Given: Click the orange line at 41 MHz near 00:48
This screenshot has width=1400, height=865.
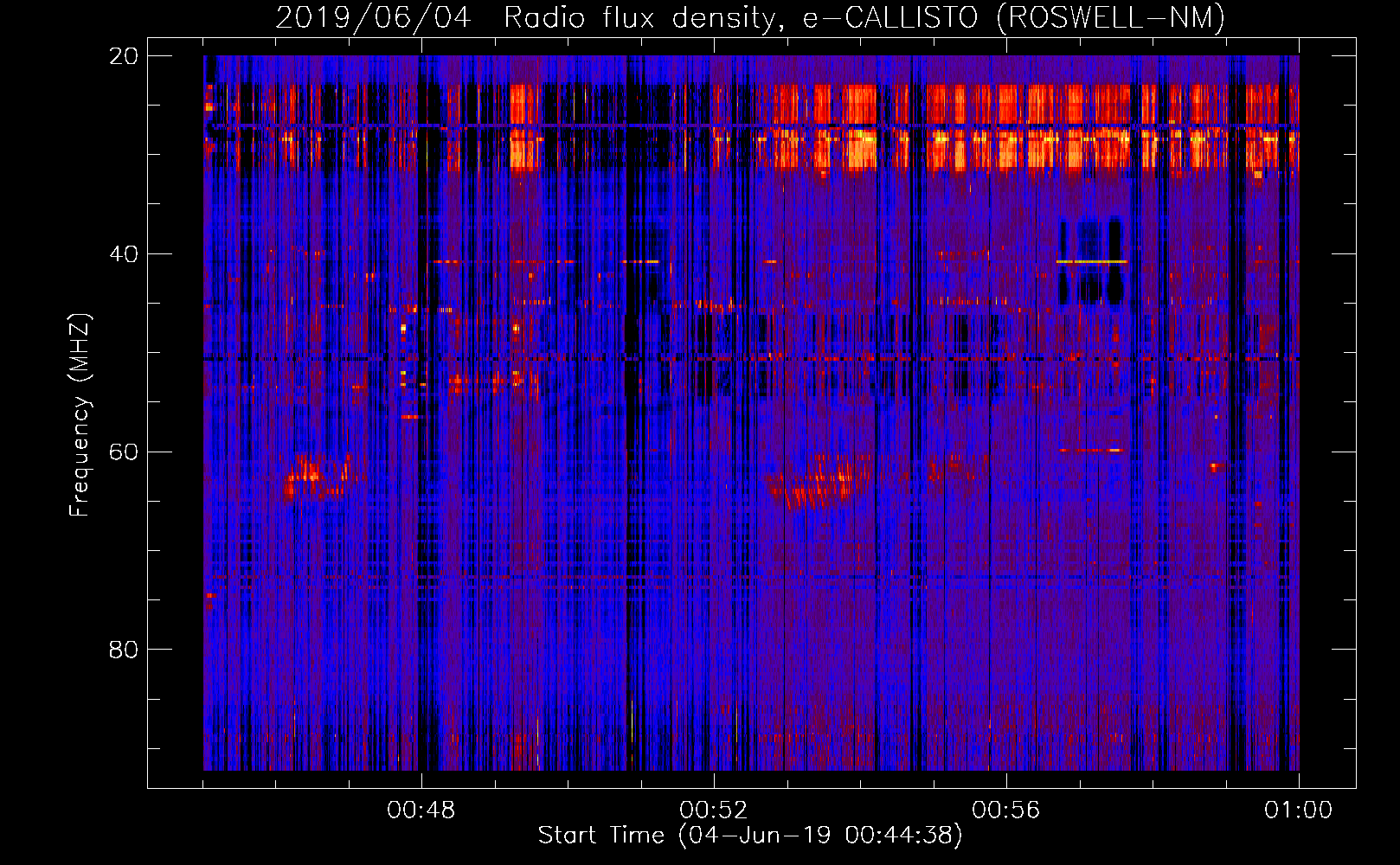Looking at the screenshot, I should [459, 261].
